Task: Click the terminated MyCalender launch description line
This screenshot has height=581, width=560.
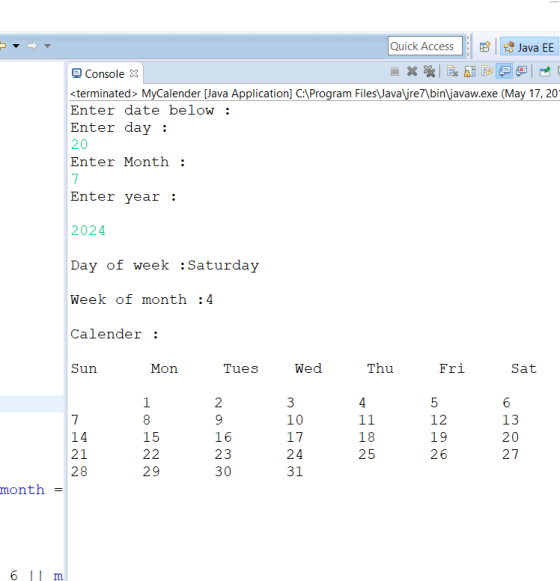Action: tap(315, 93)
